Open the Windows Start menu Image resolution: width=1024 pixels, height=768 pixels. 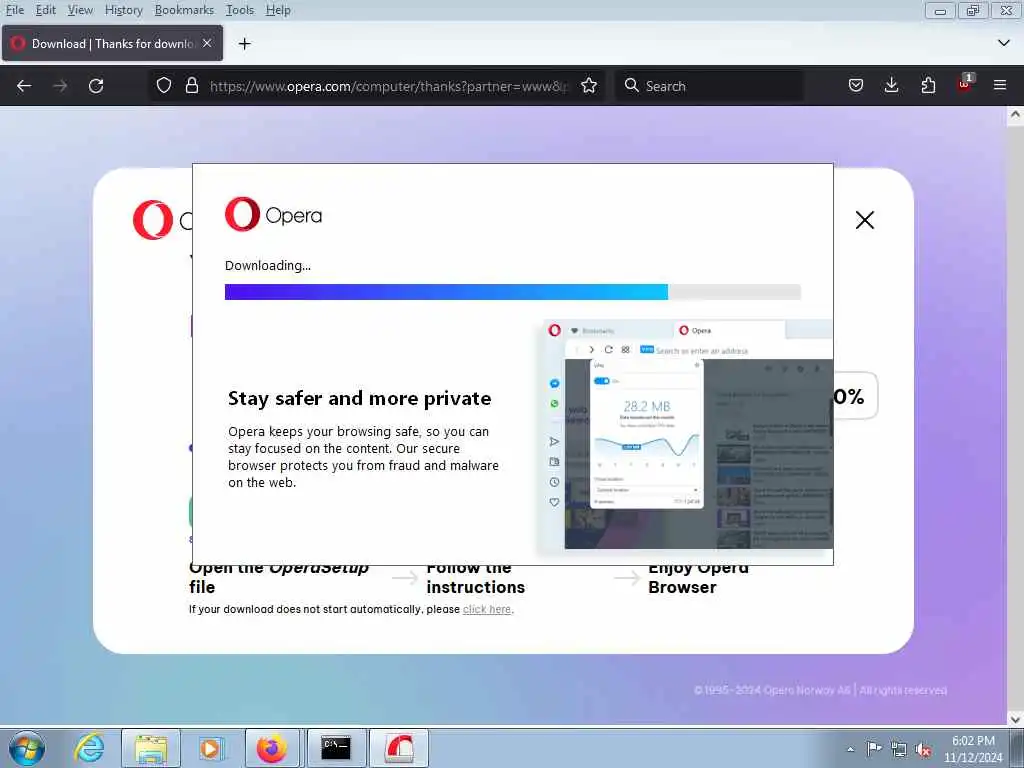coord(27,748)
